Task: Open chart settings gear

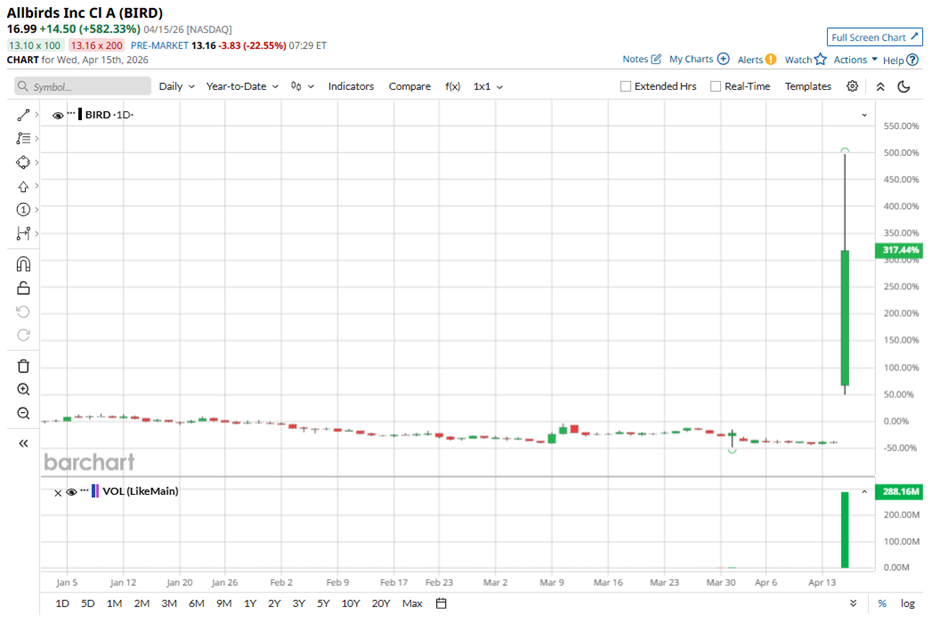Action: click(852, 86)
